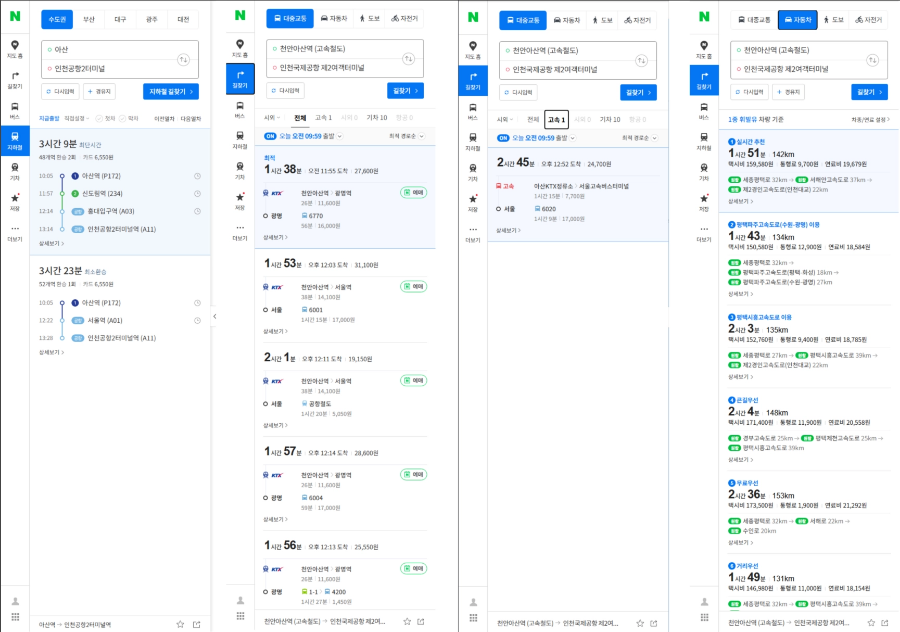This screenshot has height=632, width=900.
Task: Expand the departure time 출발 dropdown
Action: pyautogui.click(x=340, y=136)
